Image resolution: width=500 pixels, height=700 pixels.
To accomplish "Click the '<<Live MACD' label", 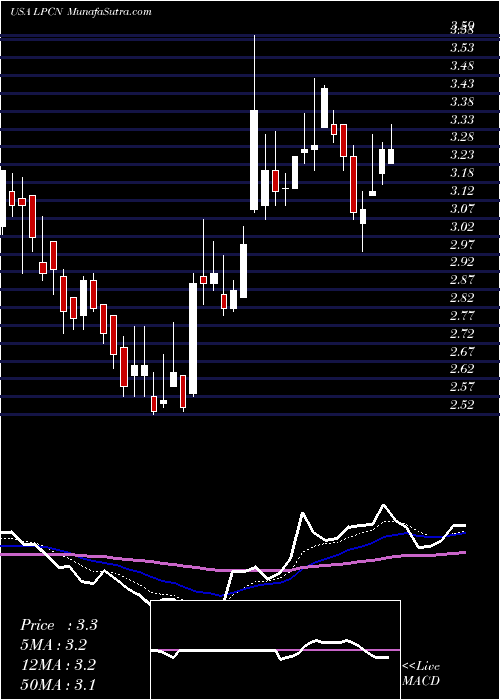I will (421, 673).
